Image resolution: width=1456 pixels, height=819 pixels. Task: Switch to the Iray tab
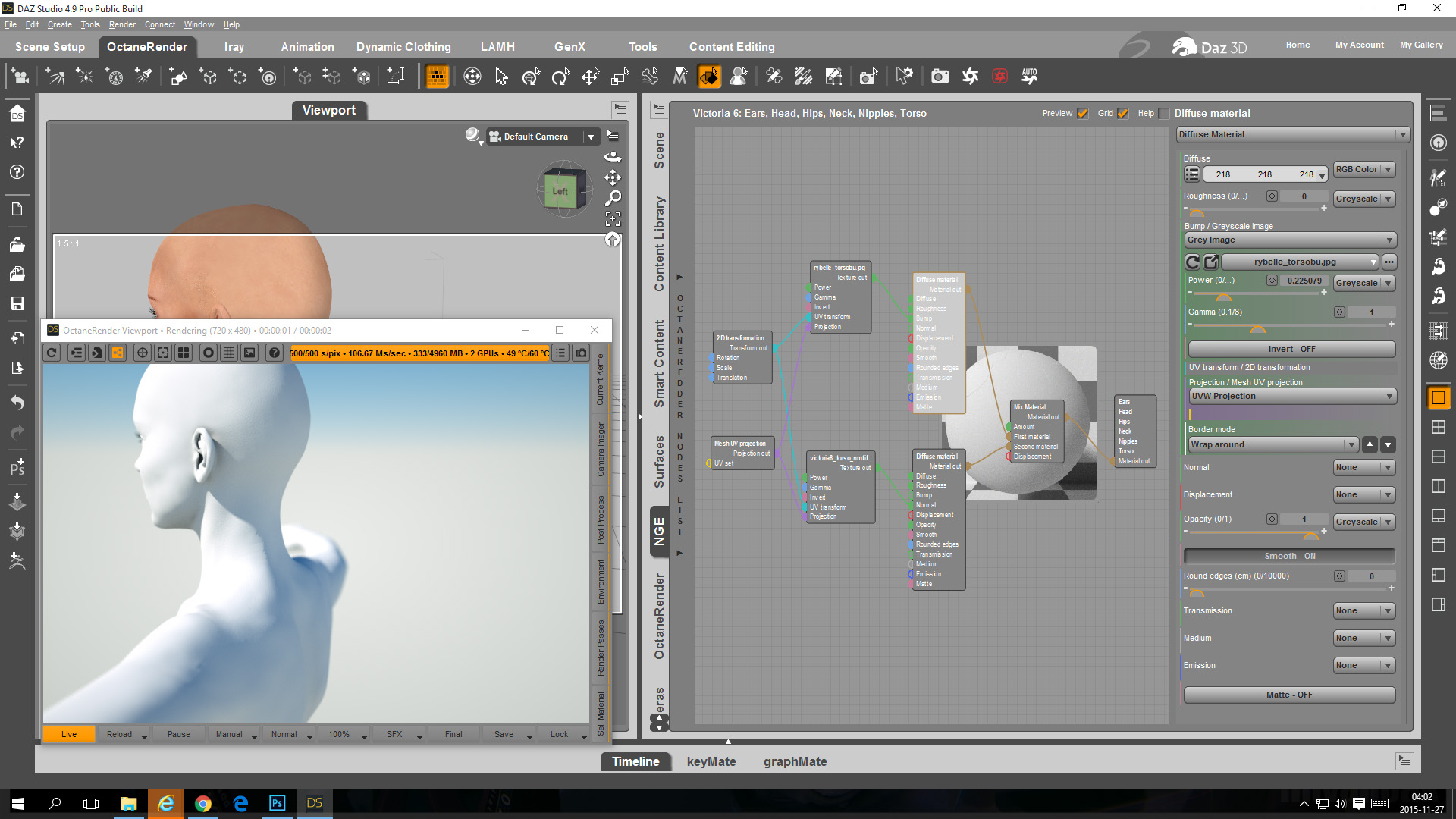pyautogui.click(x=234, y=47)
